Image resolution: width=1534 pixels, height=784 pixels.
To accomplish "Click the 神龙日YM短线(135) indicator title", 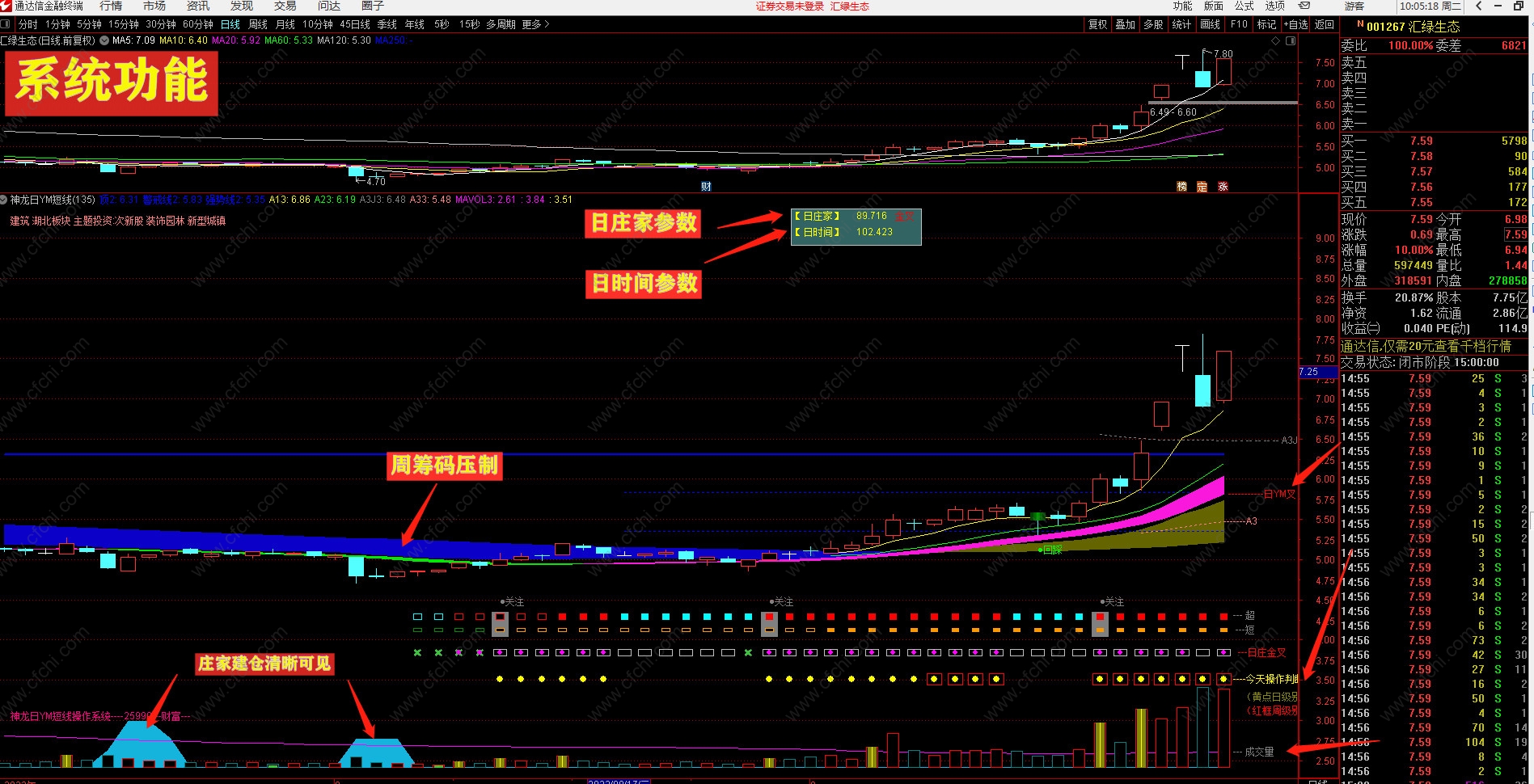I will click(x=53, y=200).
